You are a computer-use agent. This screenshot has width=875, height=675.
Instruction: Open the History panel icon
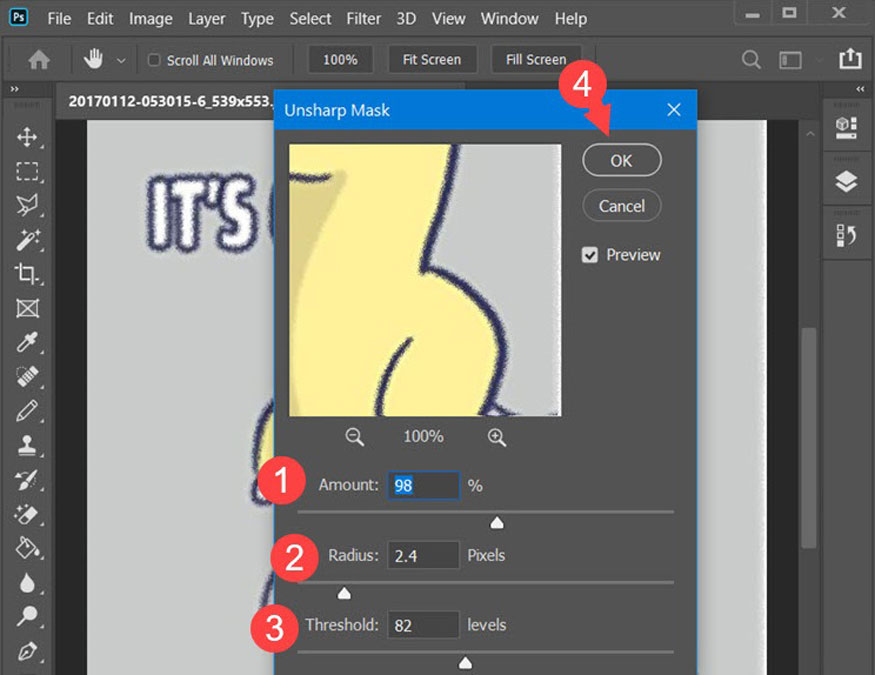846,235
